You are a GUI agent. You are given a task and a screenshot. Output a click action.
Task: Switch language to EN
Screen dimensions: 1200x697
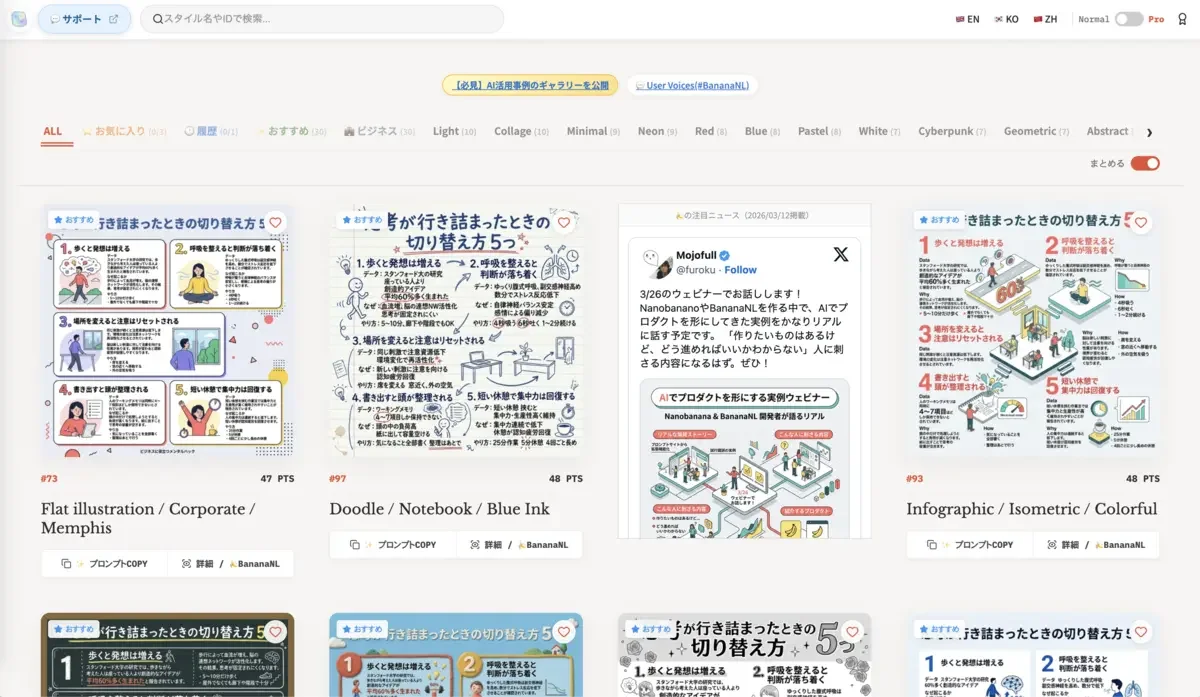(967, 19)
